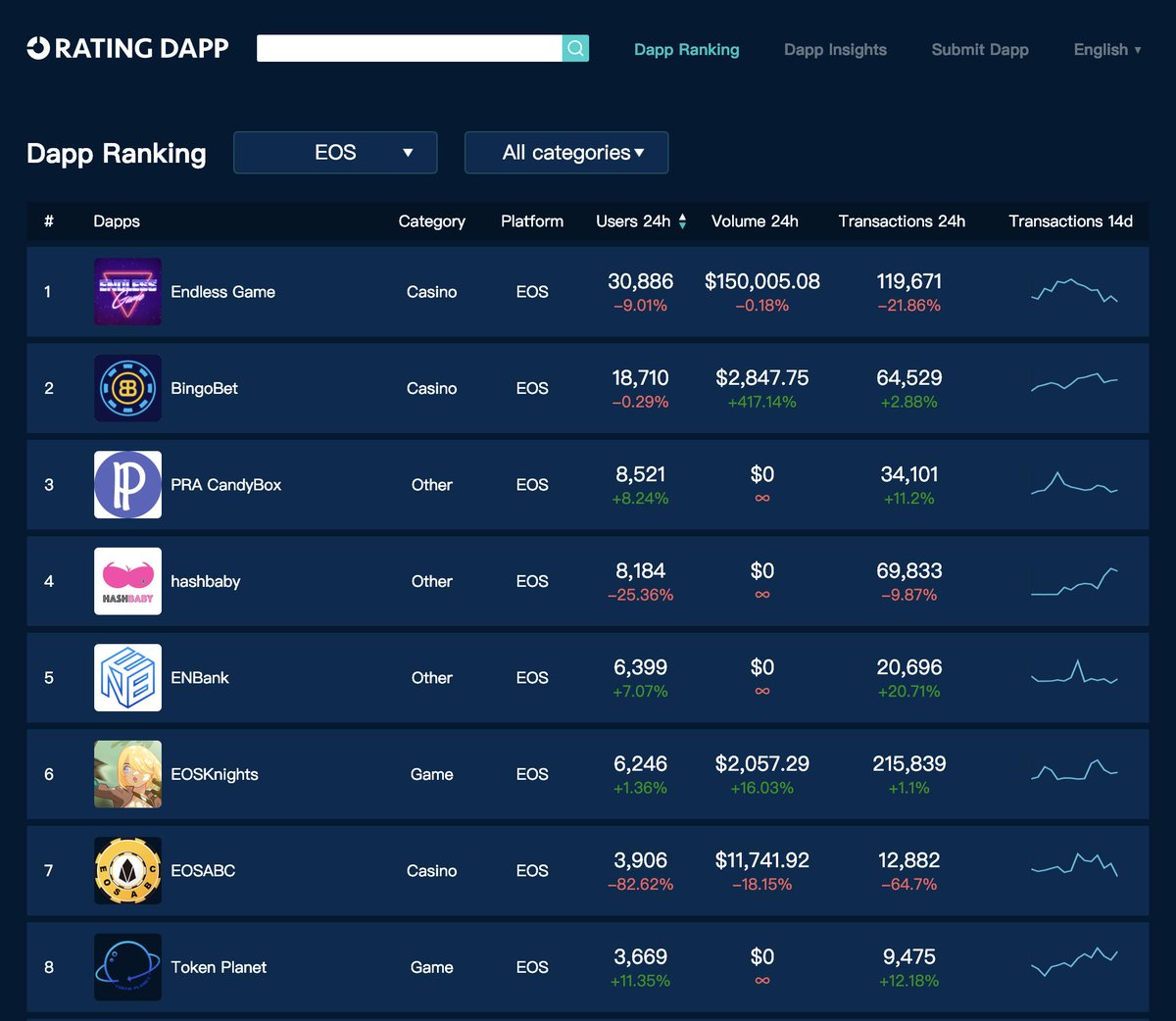Click the -82.62% users change
This screenshot has height=1021, width=1176.
click(641, 885)
